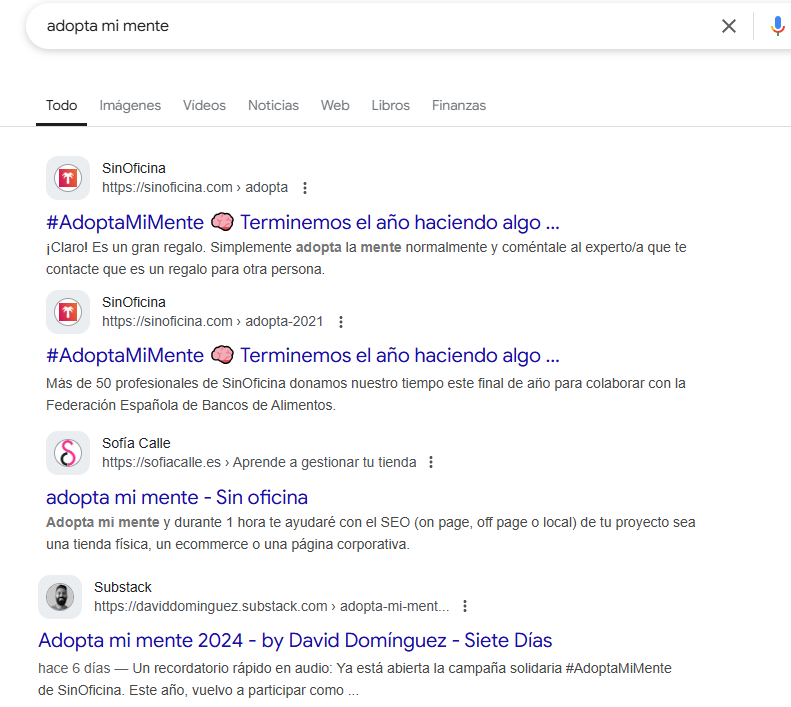Switch to the Videos tab

(x=204, y=106)
